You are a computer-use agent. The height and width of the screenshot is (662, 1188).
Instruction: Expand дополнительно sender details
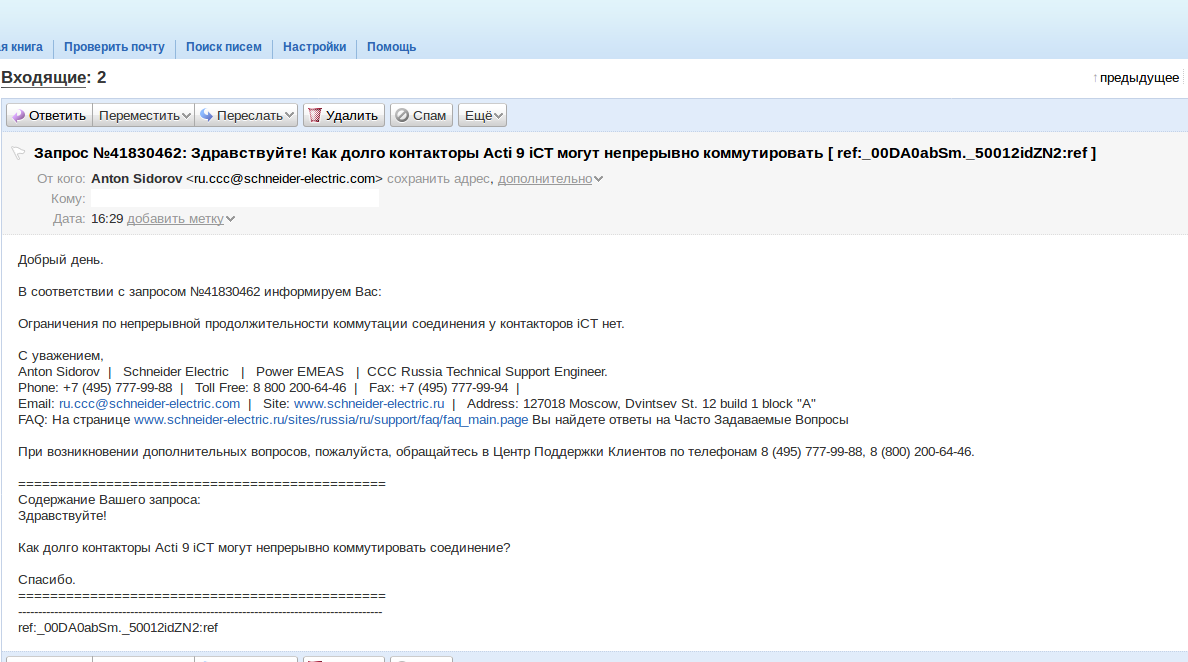tap(550, 179)
